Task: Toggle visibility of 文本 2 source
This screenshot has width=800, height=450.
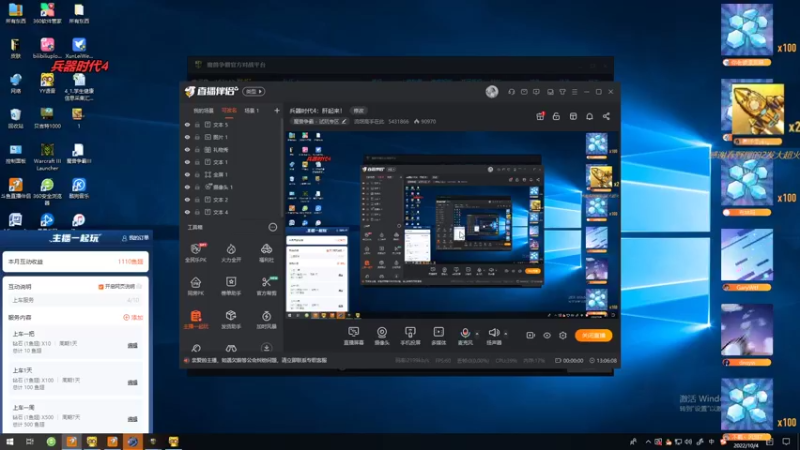Action: pyautogui.click(x=187, y=199)
